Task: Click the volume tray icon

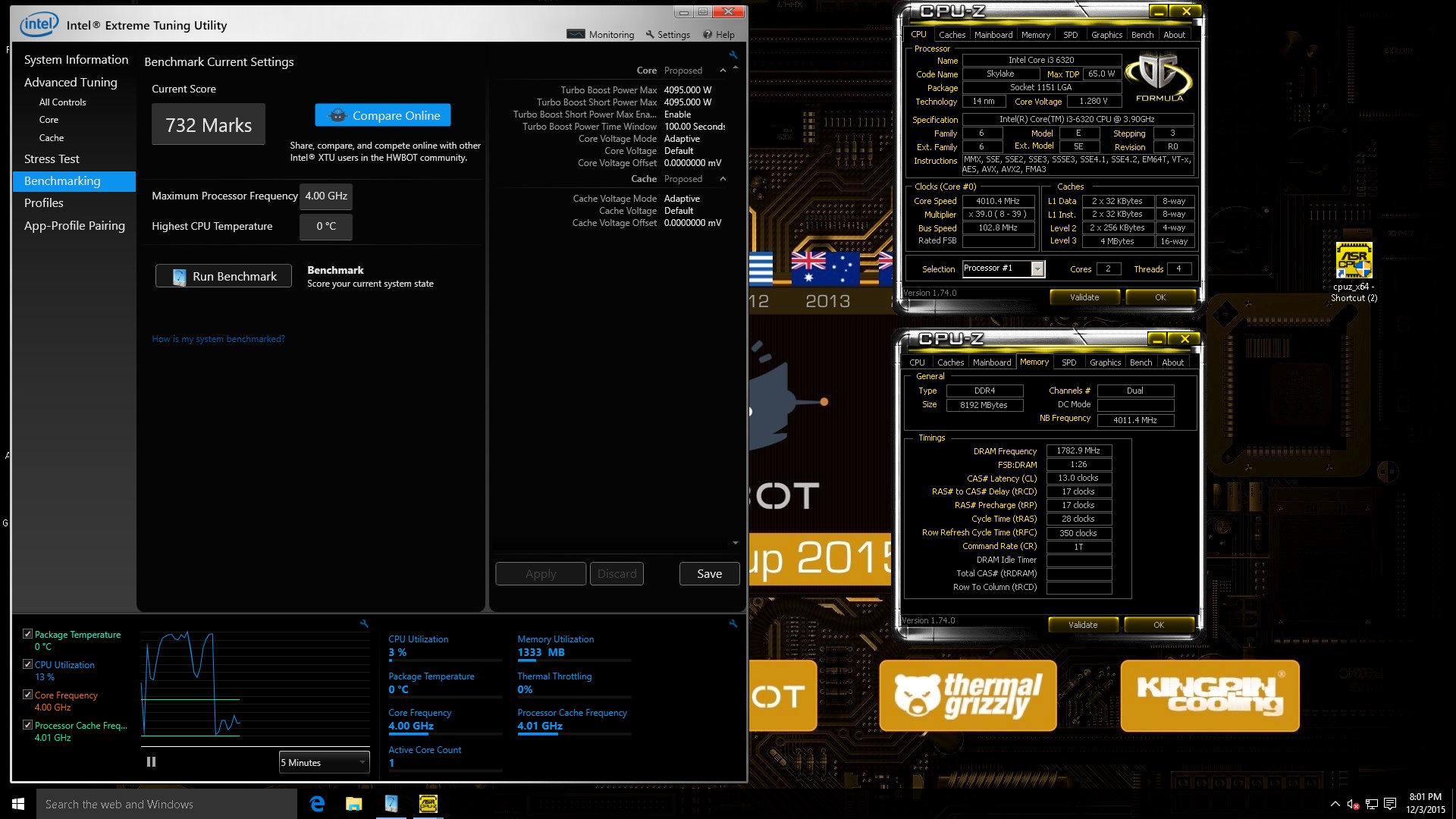Action: pyautogui.click(x=1353, y=804)
